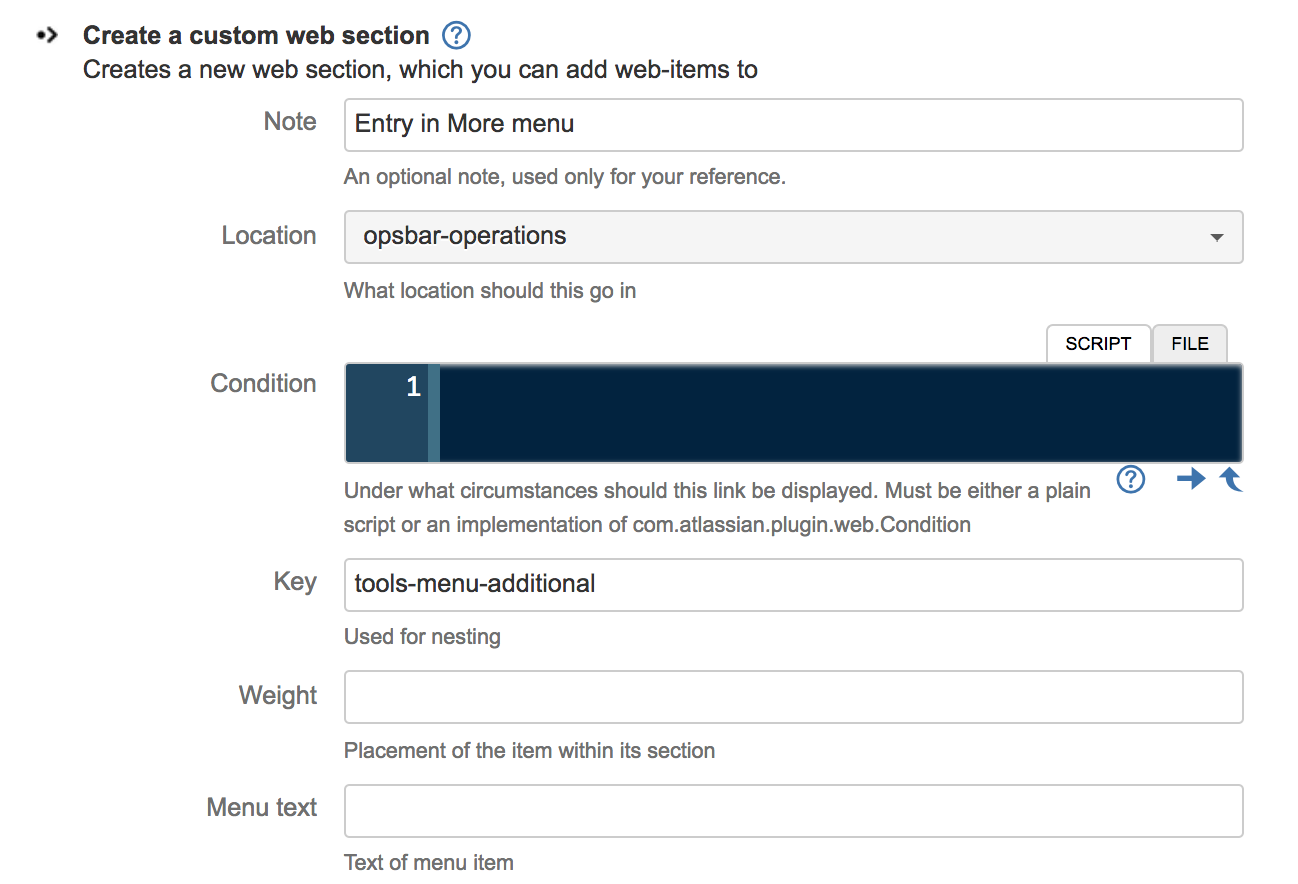The image size is (1298, 884).
Task: Select line number 1 in the editor gutter
Action: [x=413, y=388]
